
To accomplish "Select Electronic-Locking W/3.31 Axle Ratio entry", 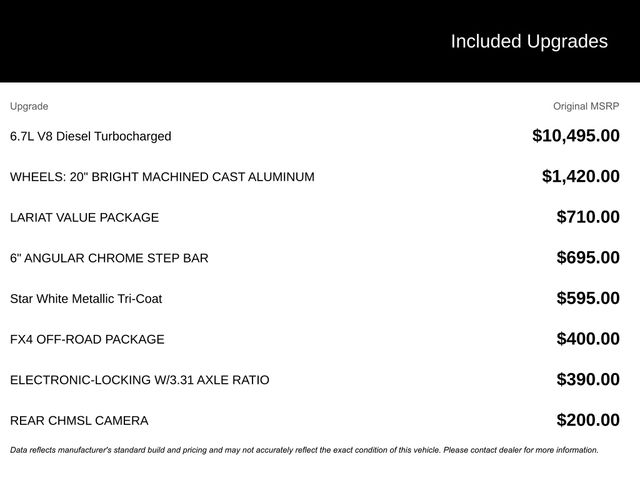I will [x=139, y=380].
